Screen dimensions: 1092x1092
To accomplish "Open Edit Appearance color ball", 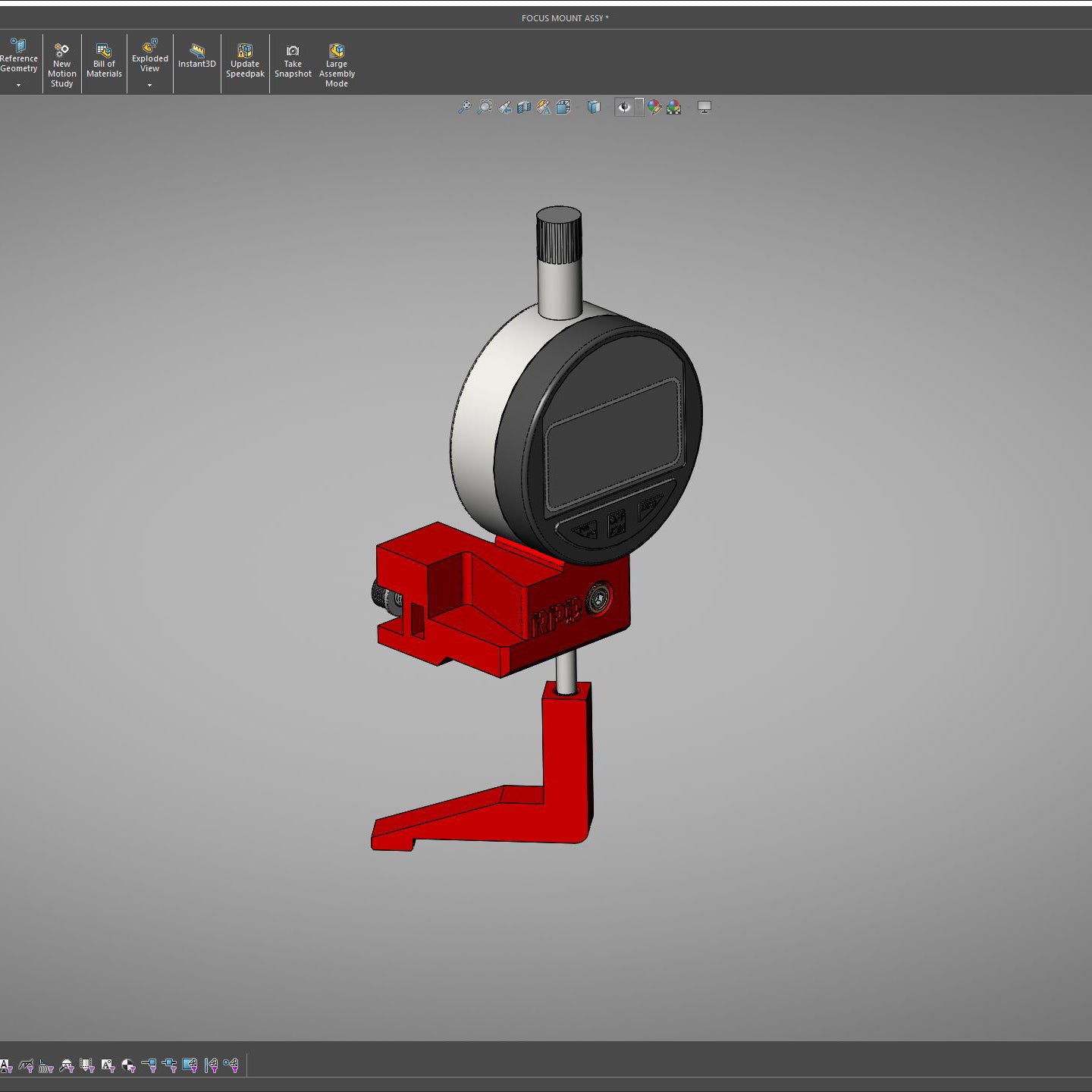I will (654, 107).
